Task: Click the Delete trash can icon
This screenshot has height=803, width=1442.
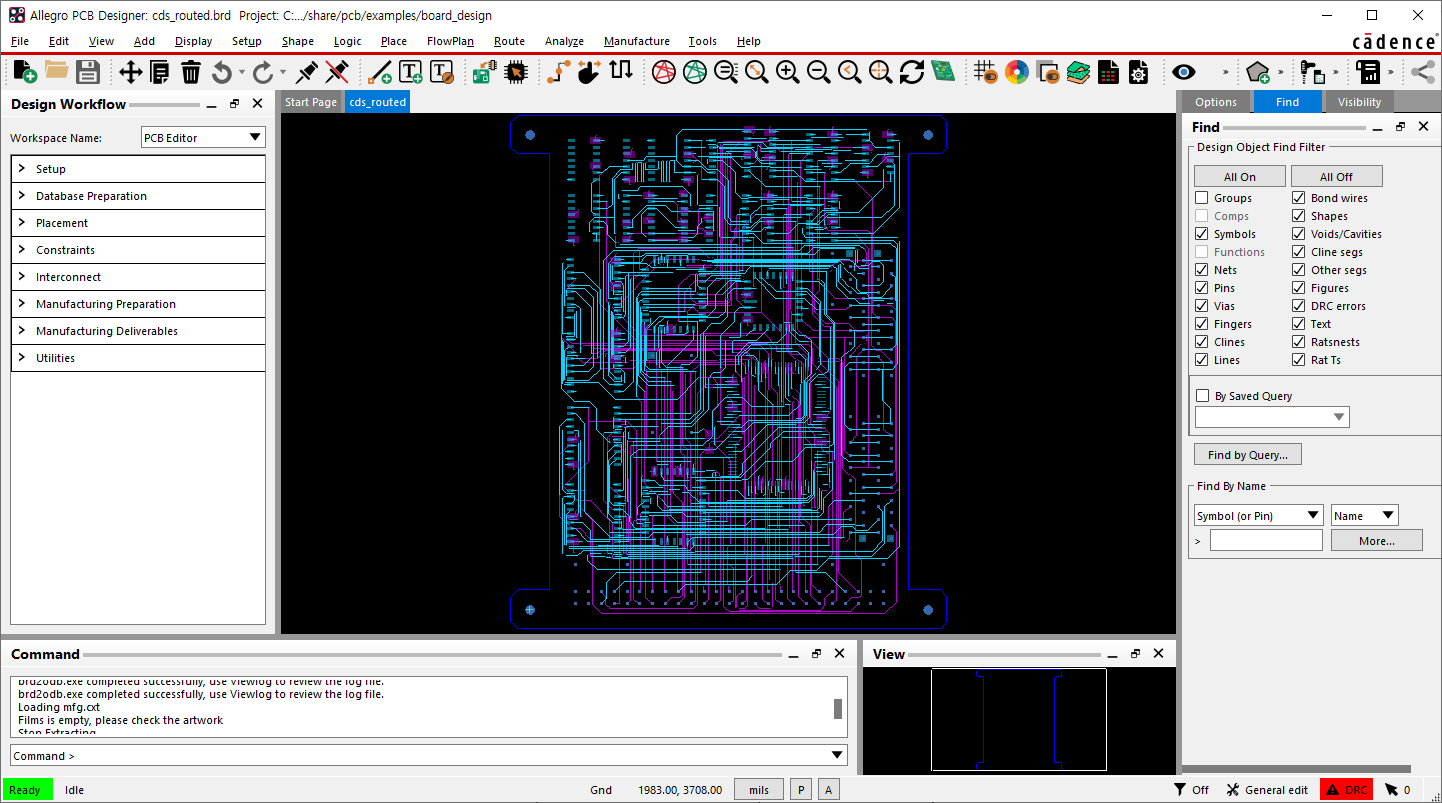Action: coord(191,72)
